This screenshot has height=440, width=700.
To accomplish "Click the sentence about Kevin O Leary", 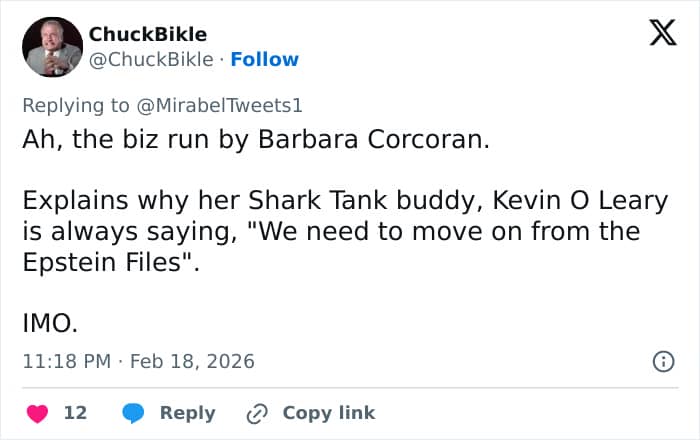I will pos(345,200).
